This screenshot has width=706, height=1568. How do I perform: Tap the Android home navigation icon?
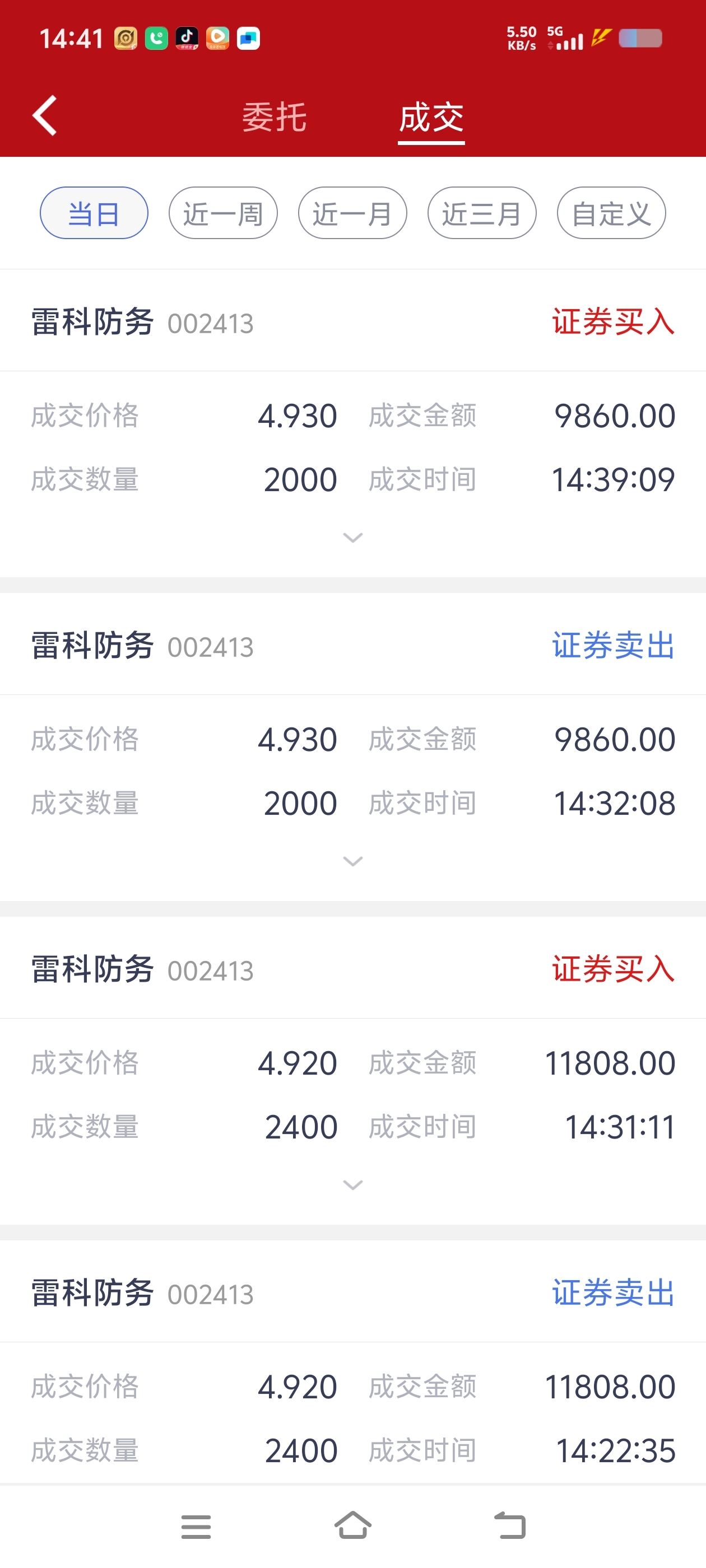coord(352,1525)
